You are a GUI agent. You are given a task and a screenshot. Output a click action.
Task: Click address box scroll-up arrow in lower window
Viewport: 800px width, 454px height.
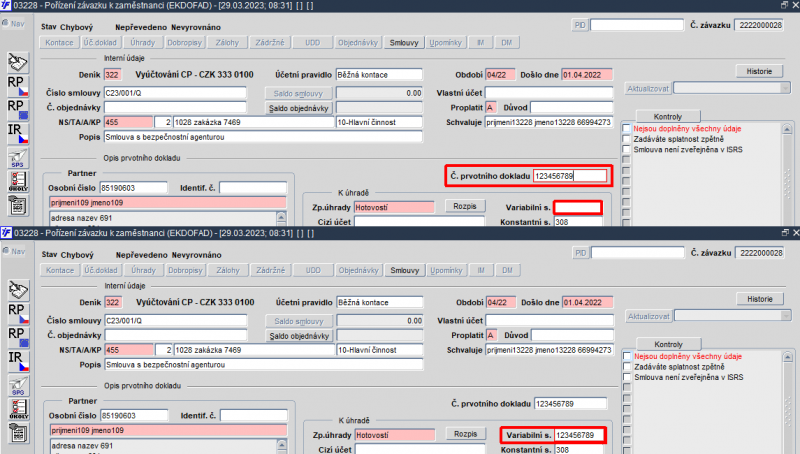click(x=282, y=445)
